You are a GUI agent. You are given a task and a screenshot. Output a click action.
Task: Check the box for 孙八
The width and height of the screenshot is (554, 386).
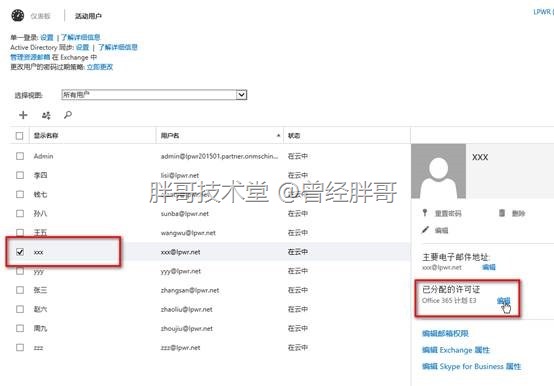pos(20,213)
